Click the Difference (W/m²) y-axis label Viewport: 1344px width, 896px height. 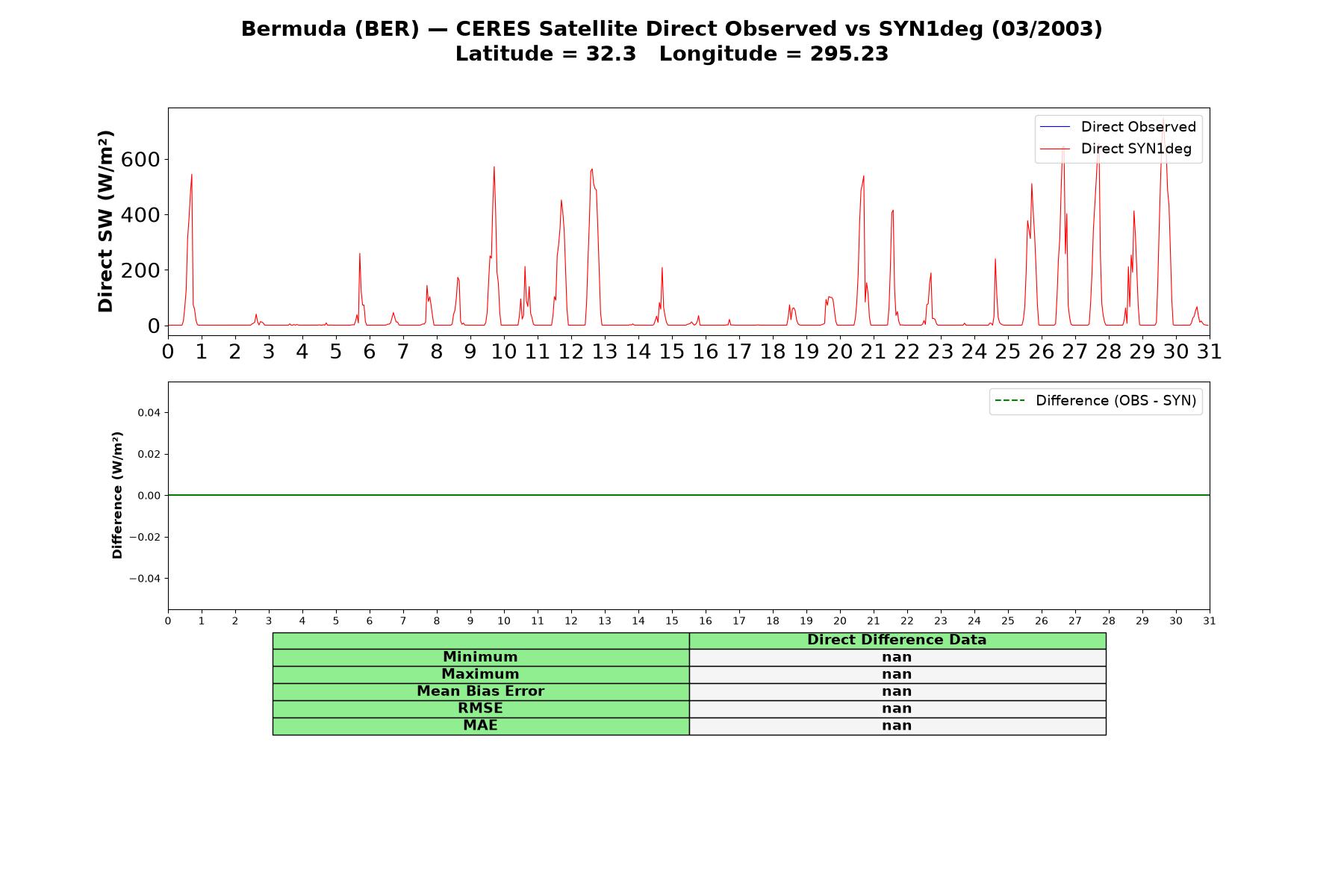116,495
